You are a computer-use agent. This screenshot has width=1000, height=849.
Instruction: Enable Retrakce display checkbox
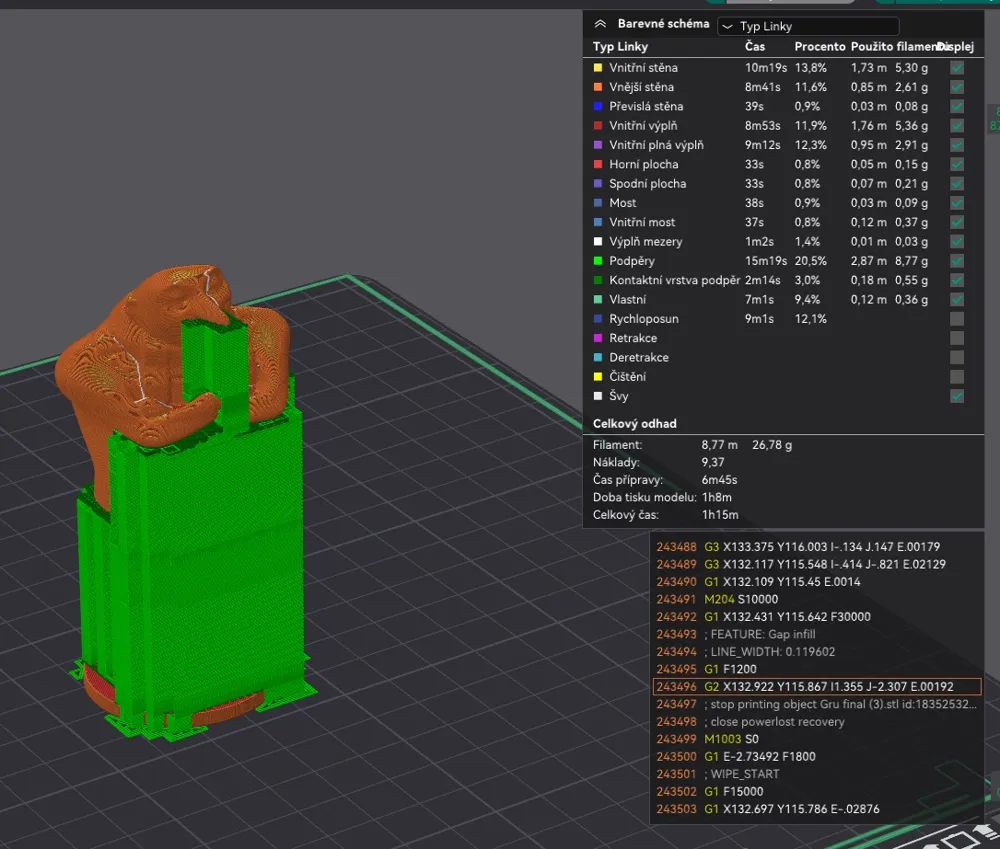[957, 338]
